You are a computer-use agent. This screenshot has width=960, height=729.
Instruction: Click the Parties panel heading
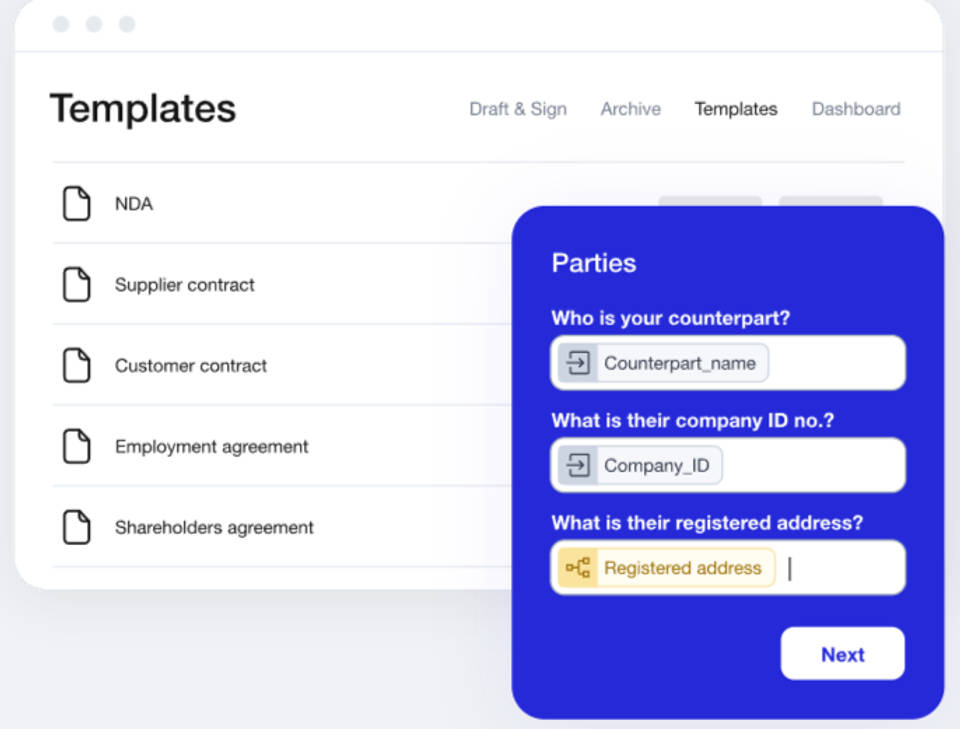tap(594, 262)
